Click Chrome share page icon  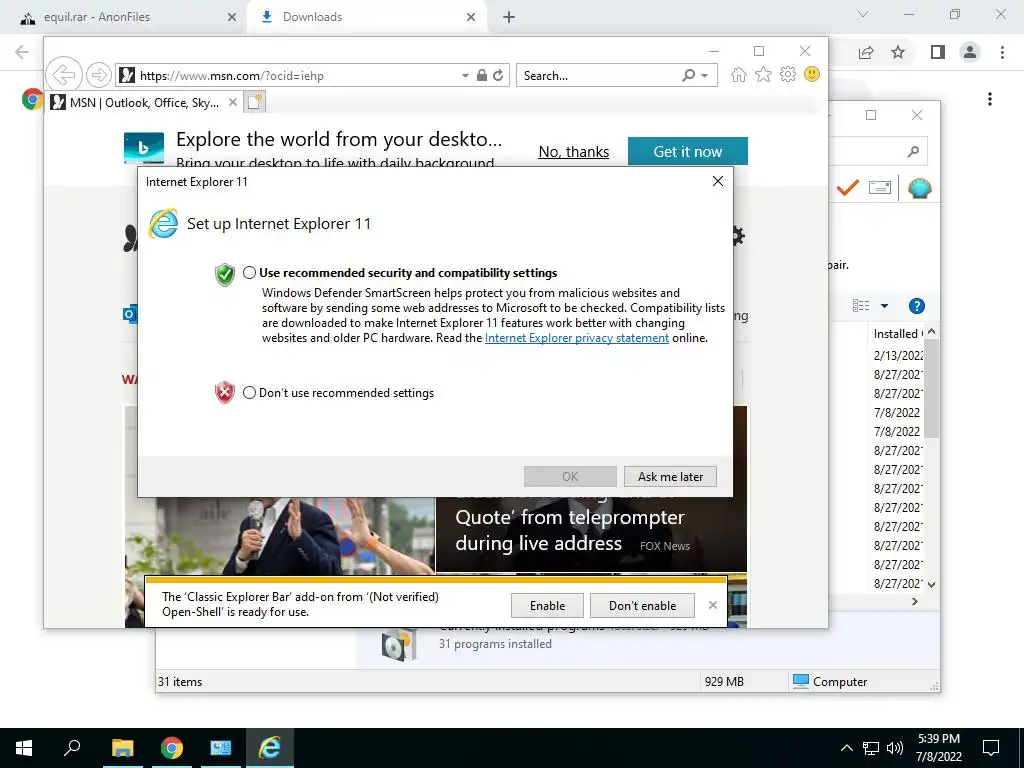pyautogui.click(x=866, y=52)
